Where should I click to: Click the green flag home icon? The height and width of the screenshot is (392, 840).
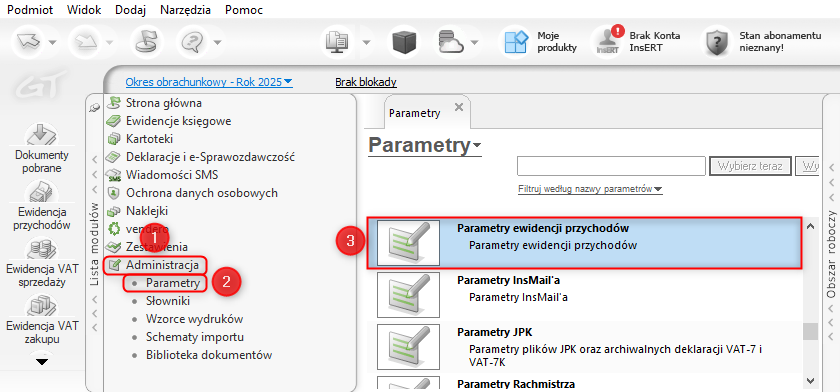tap(146, 42)
